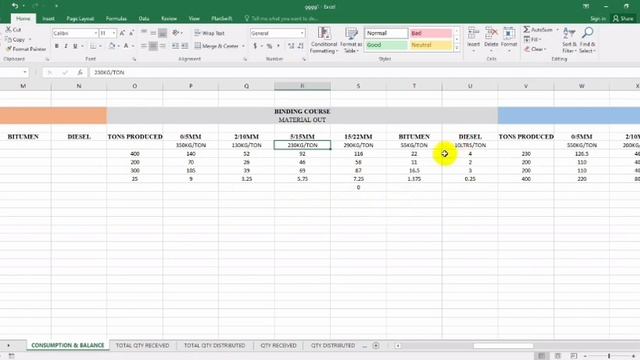Increase cell indent
The image size is (640, 360).
184,46
